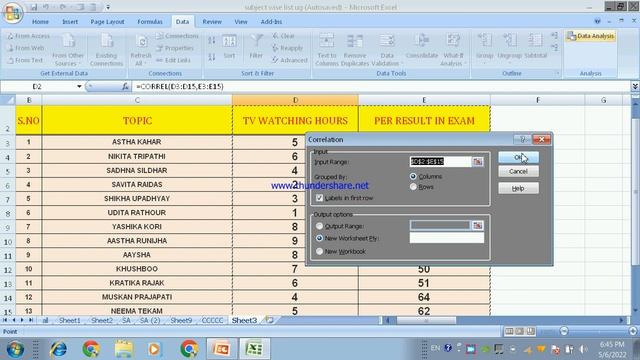
Task: Click Output Range collapse selector icon
Action: [478, 225]
